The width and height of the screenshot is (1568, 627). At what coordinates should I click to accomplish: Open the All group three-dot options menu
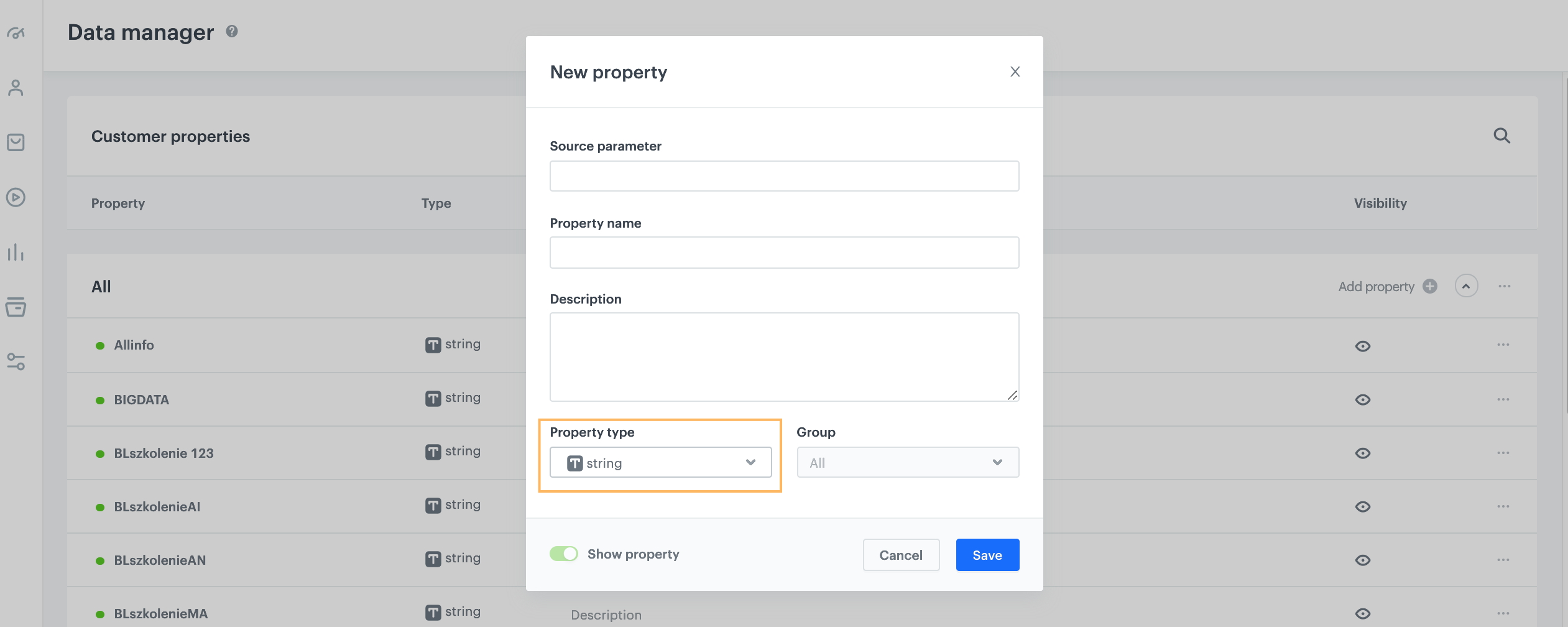[x=1504, y=286]
